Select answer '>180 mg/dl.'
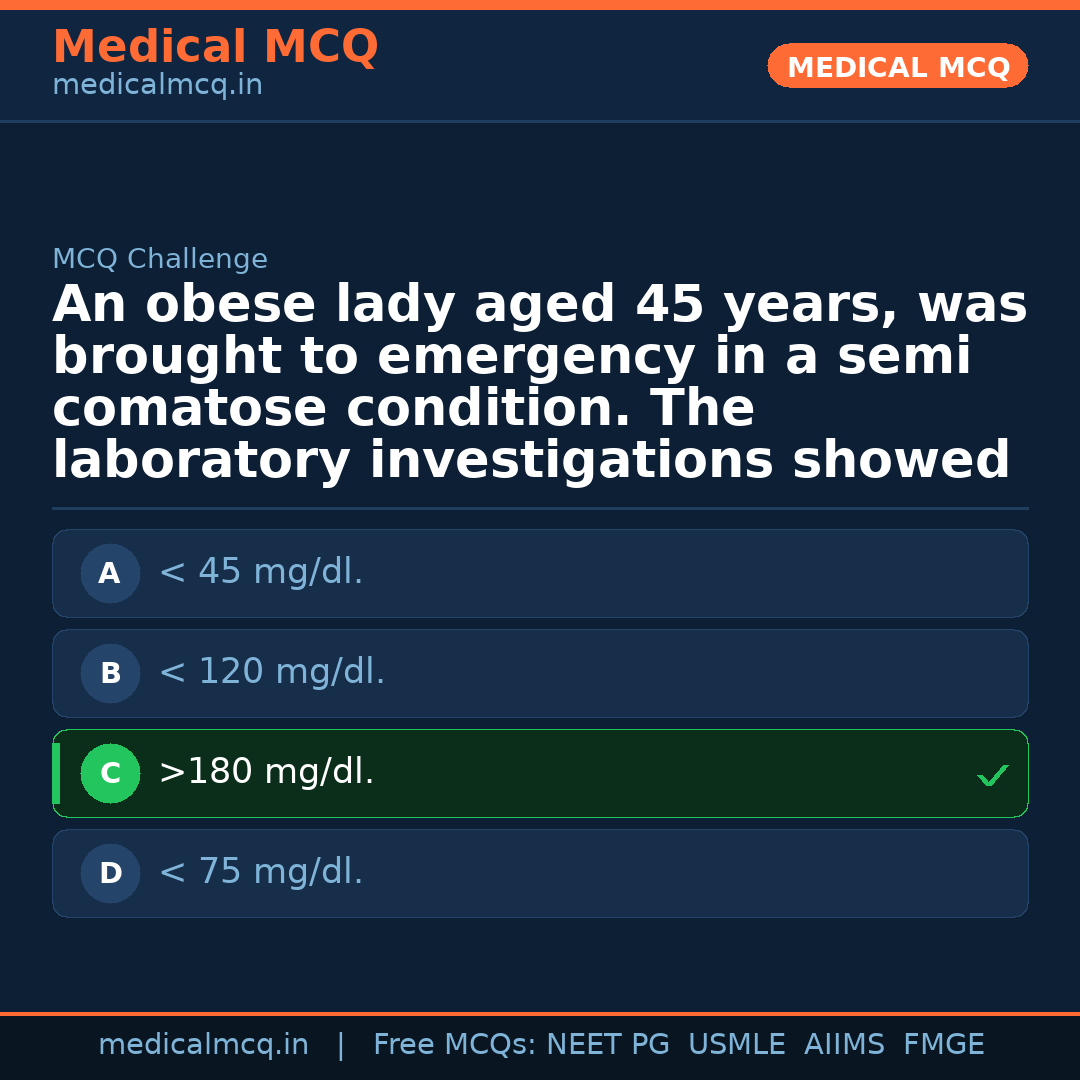The image size is (1080, 1080). pyautogui.click(x=266, y=773)
